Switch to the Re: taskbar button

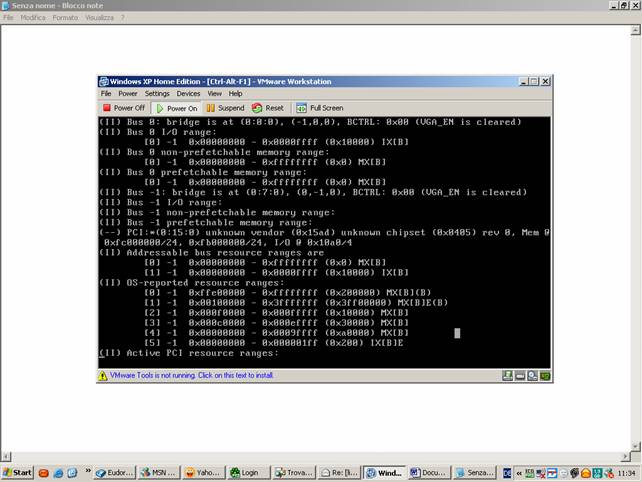pos(339,473)
